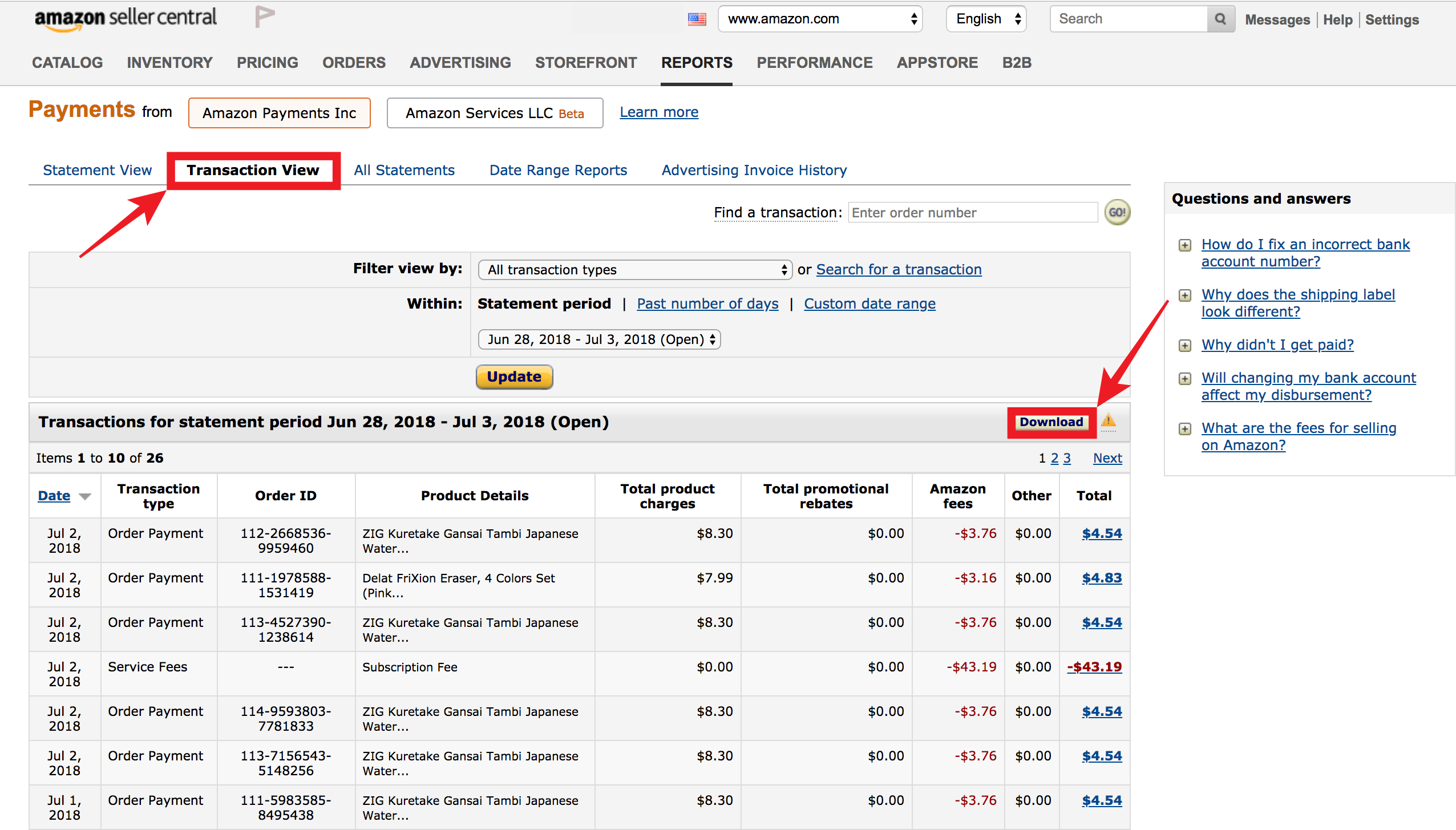Click the Amazon Seller Central logo
Viewport: 1456px width, 830px height.
coord(126,19)
